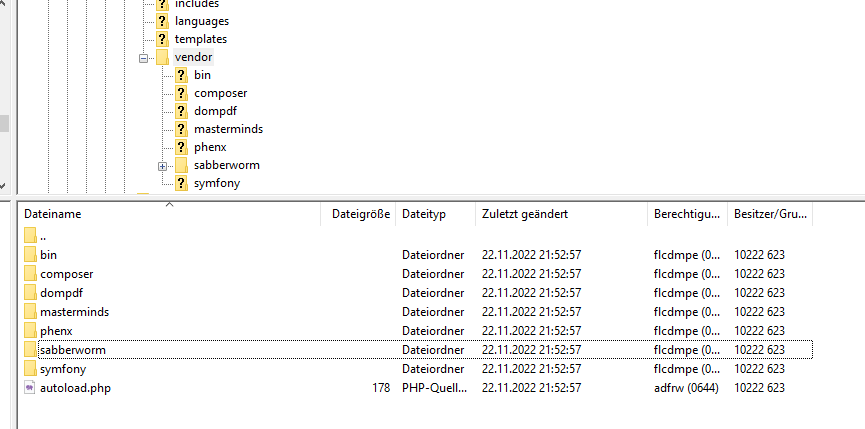The image size is (865, 429).
Task: Select the parent directory entry (..)
Action: [x=42, y=237]
